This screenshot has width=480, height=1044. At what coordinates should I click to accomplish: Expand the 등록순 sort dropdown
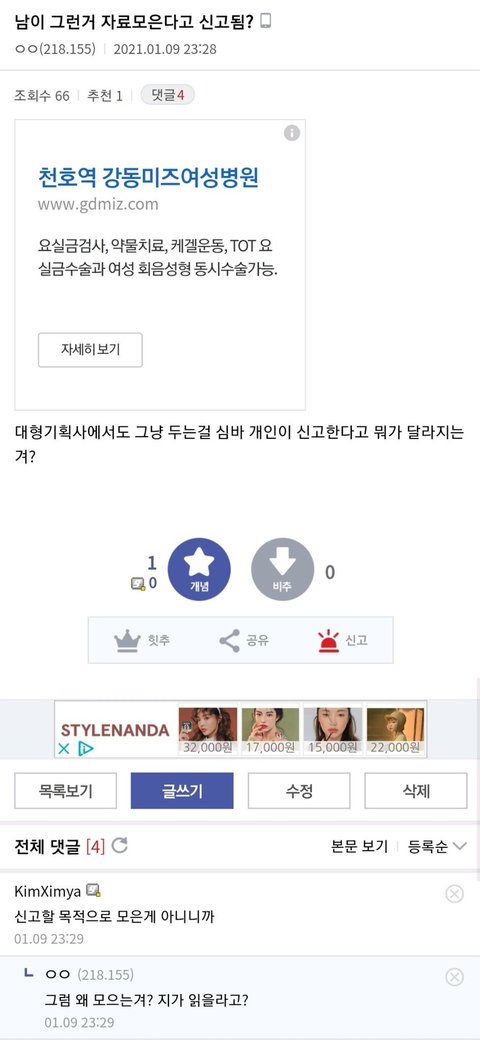click(x=437, y=846)
